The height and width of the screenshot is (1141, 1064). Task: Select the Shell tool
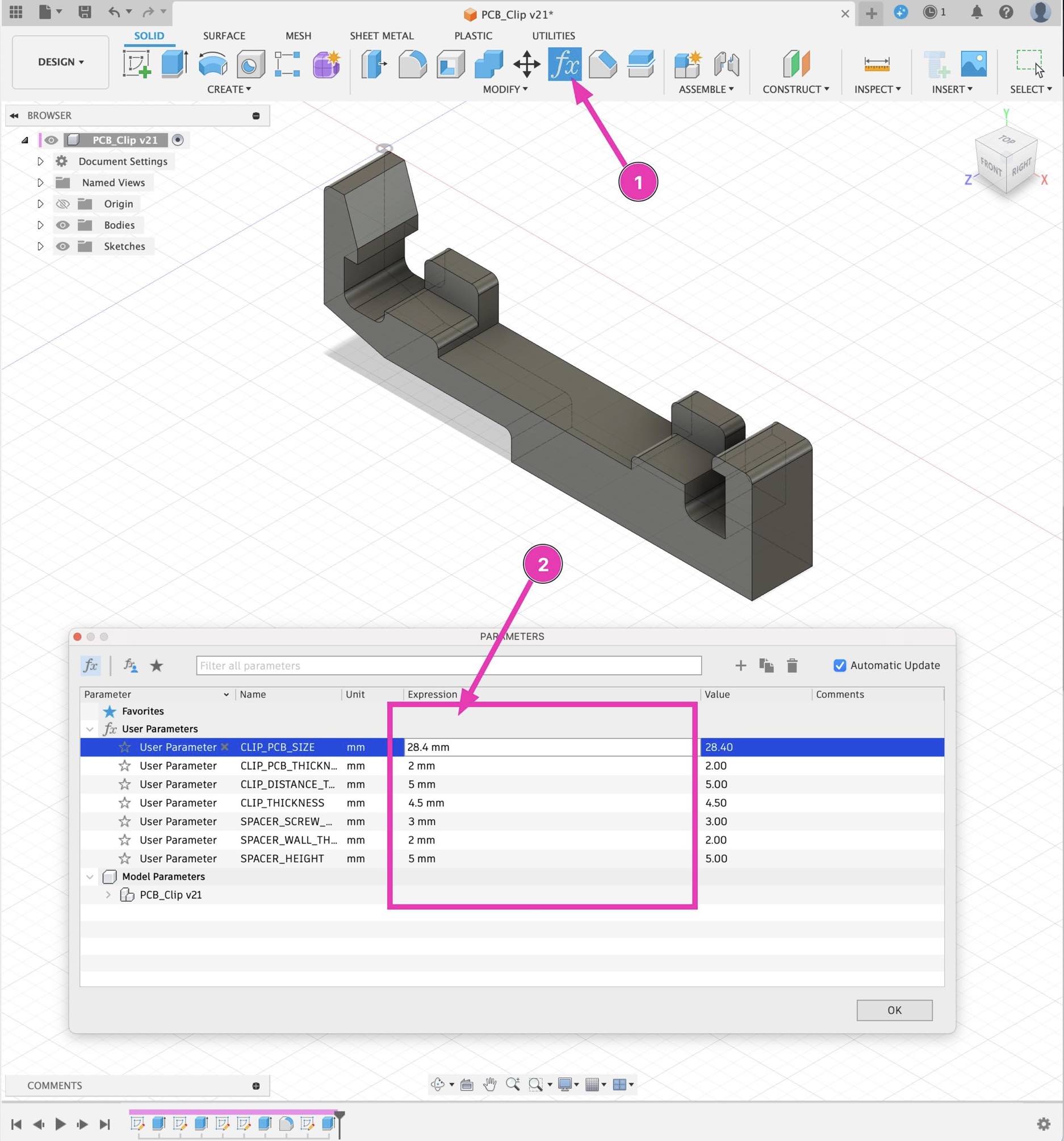450,64
